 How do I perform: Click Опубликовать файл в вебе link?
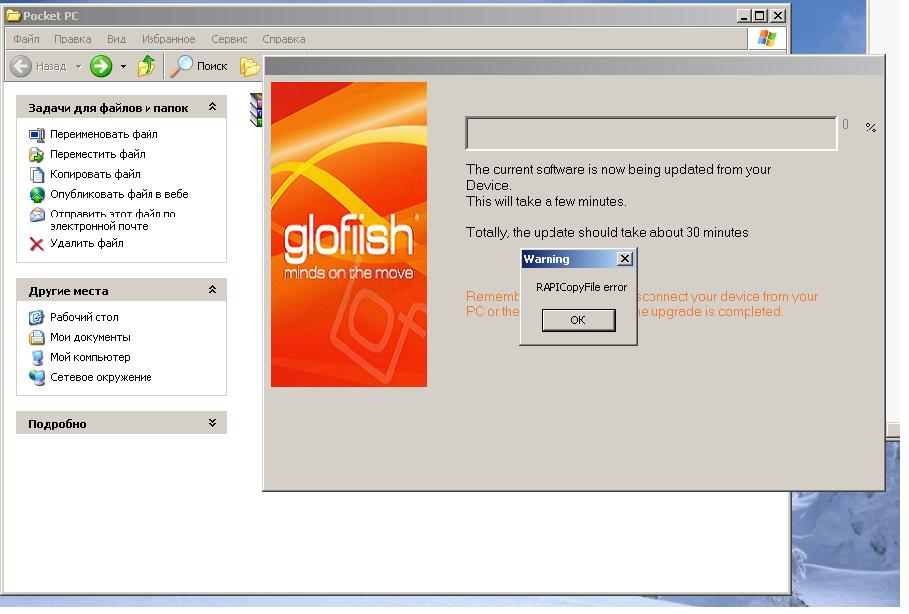[119, 194]
